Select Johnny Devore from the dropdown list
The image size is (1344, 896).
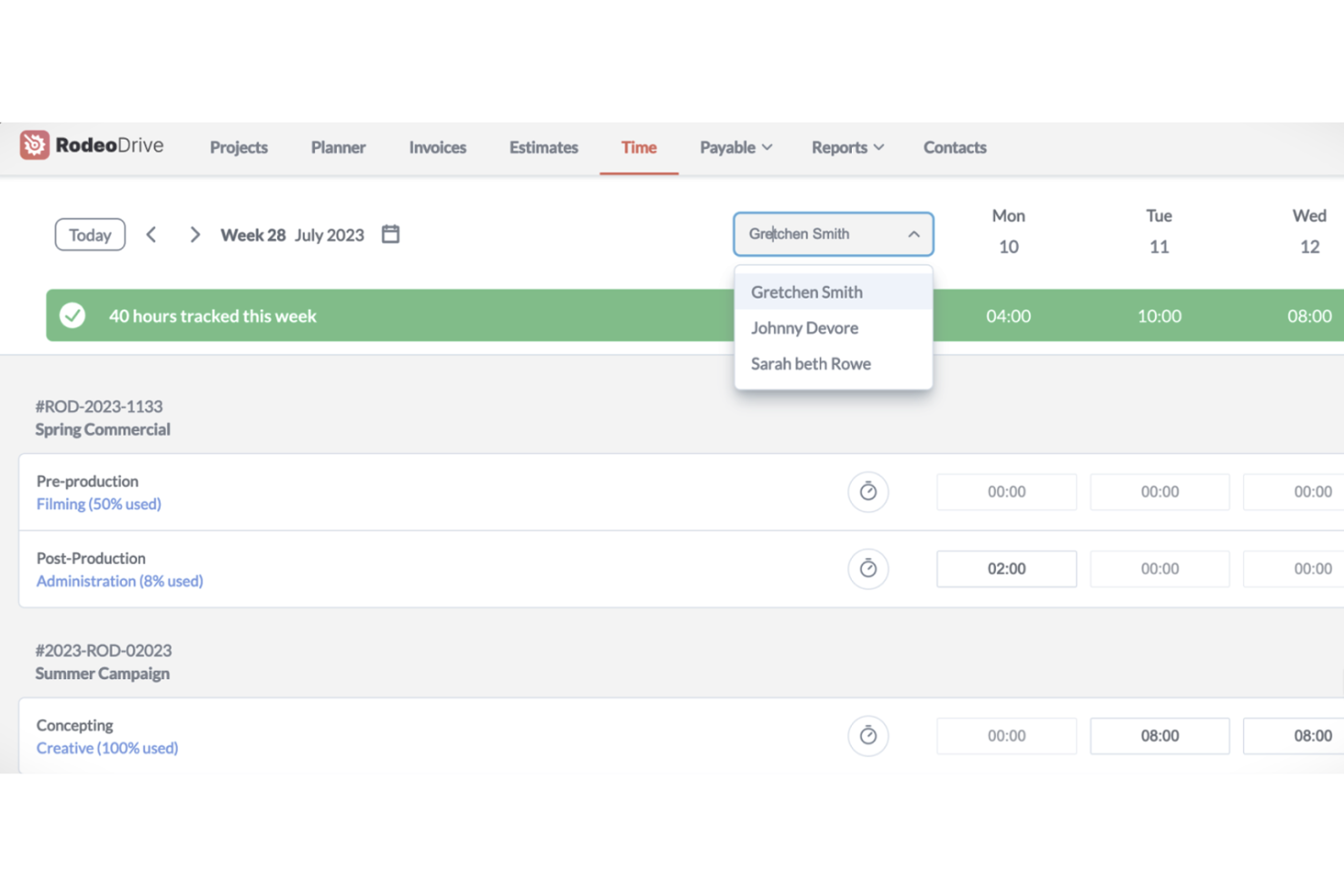[833, 328]
